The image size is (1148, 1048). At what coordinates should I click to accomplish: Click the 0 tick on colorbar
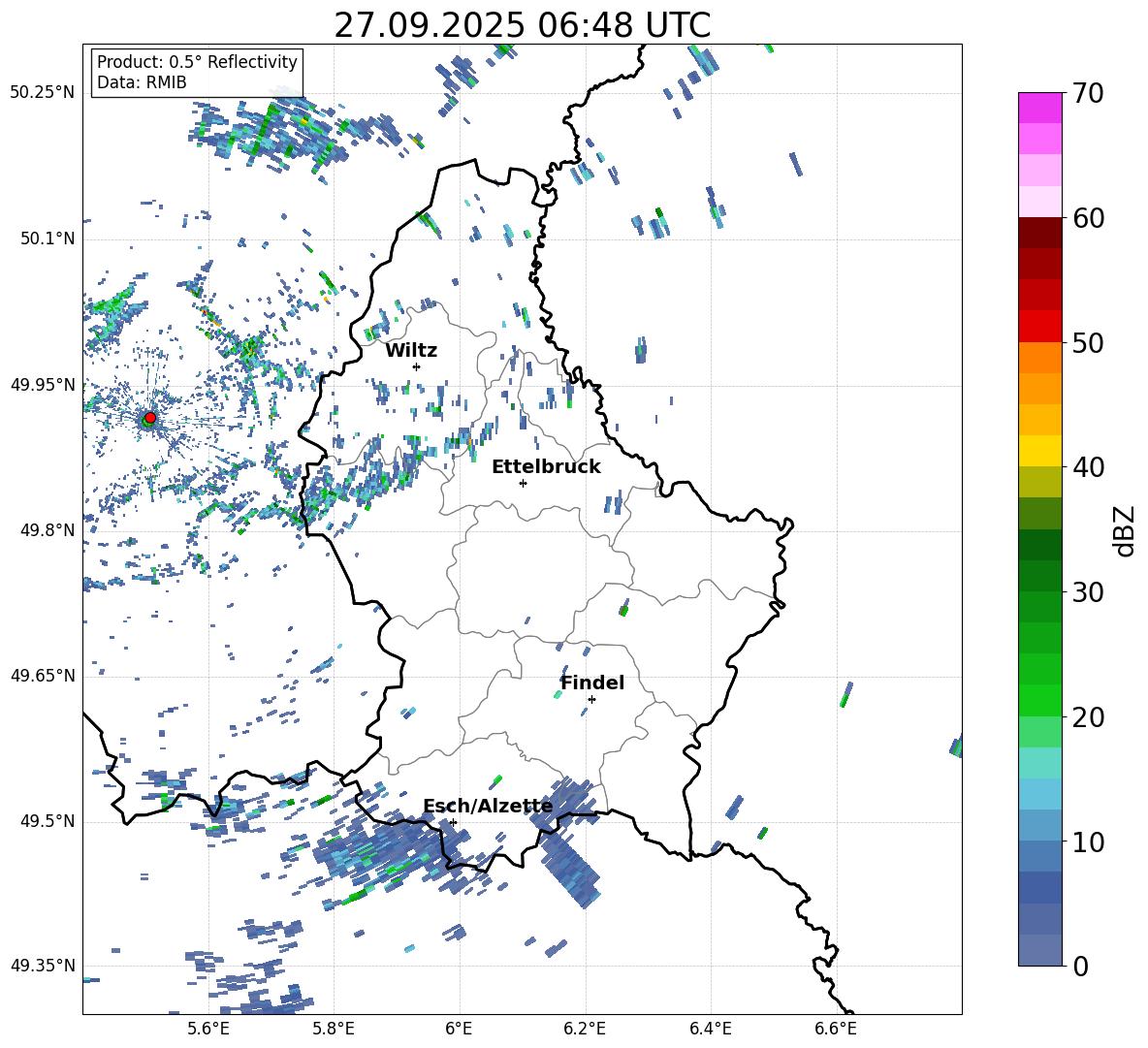click(x=1080, y=966)
